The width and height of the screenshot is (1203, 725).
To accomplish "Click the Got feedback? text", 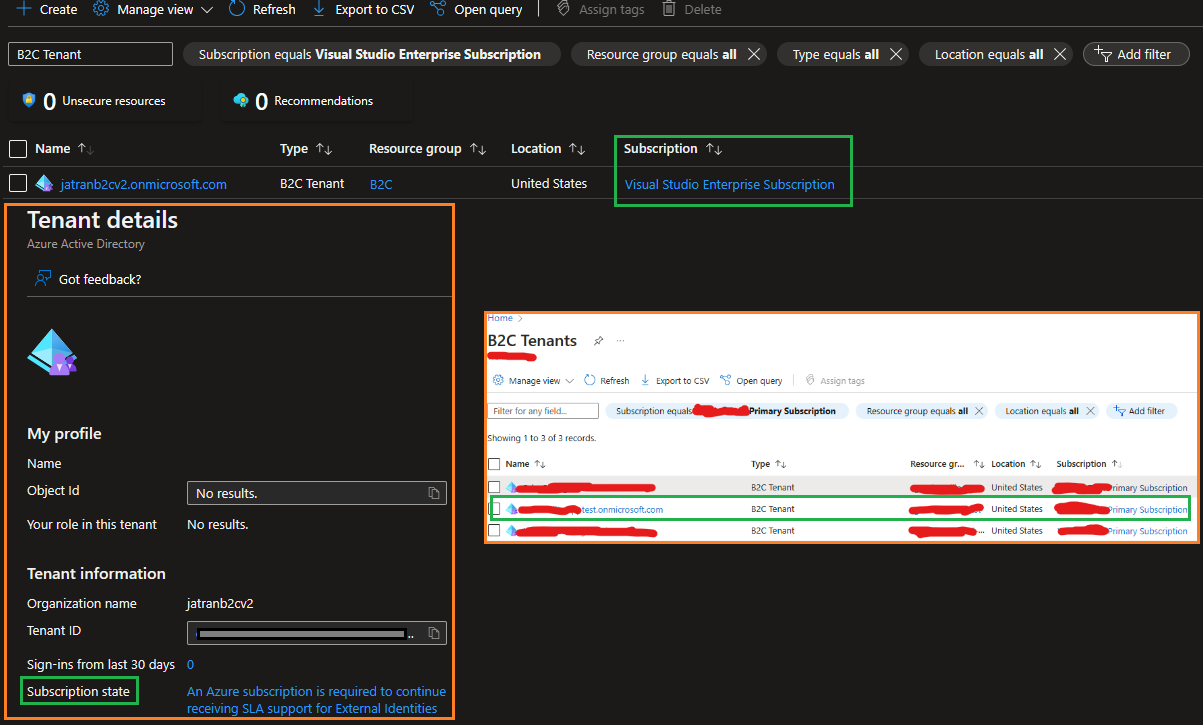I will pyautogui.click(x=100, y=279).
